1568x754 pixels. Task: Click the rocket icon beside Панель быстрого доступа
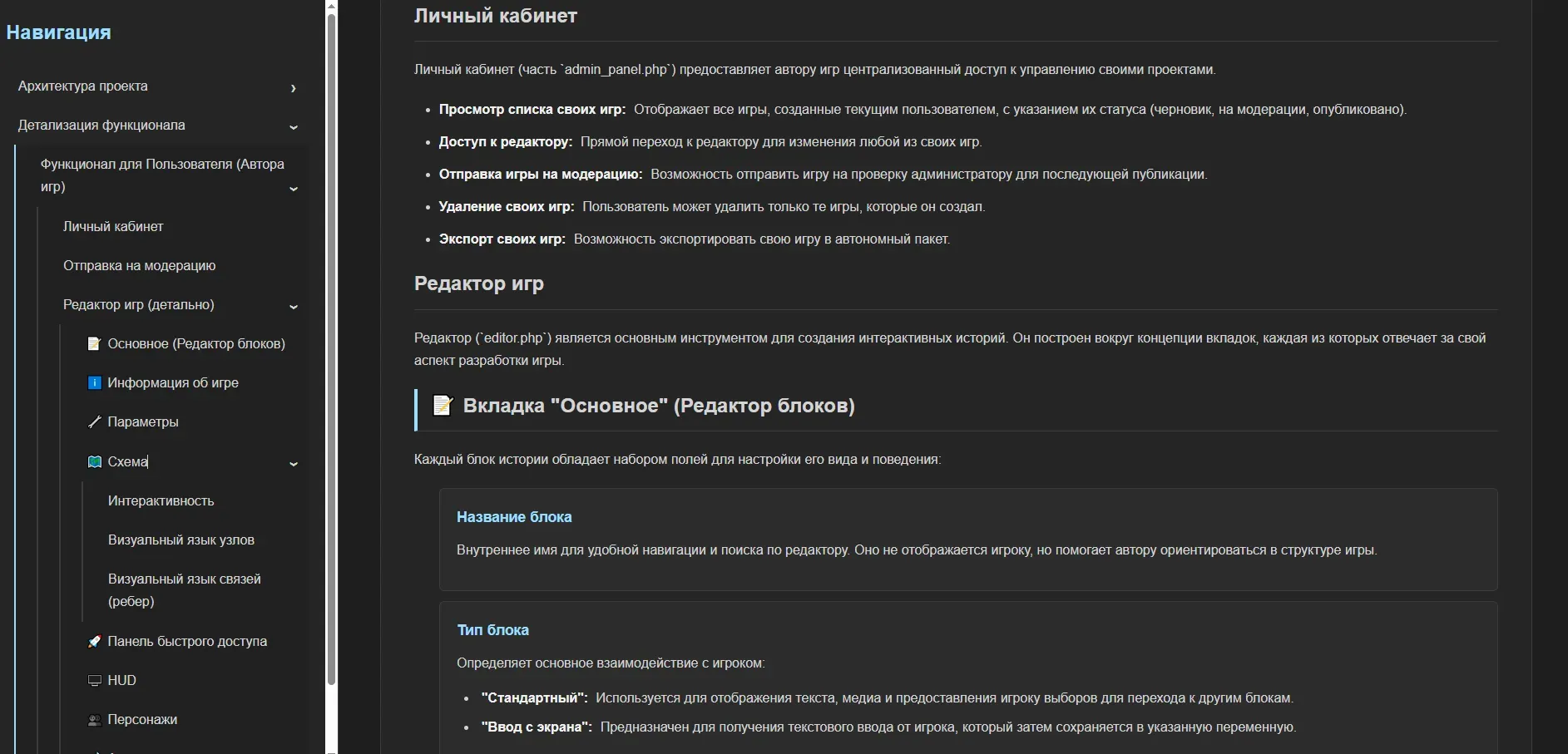(94, 641)
